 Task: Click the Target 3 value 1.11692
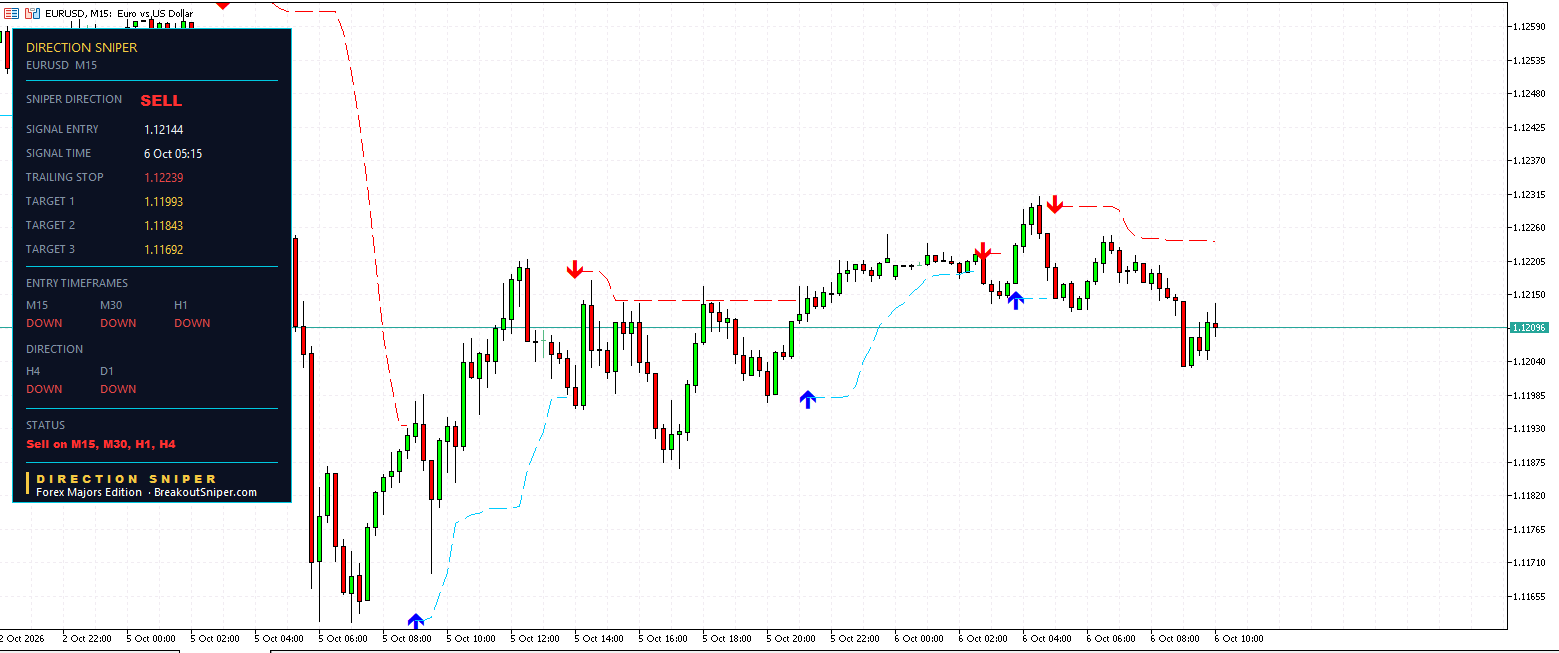tap(163, 250)
